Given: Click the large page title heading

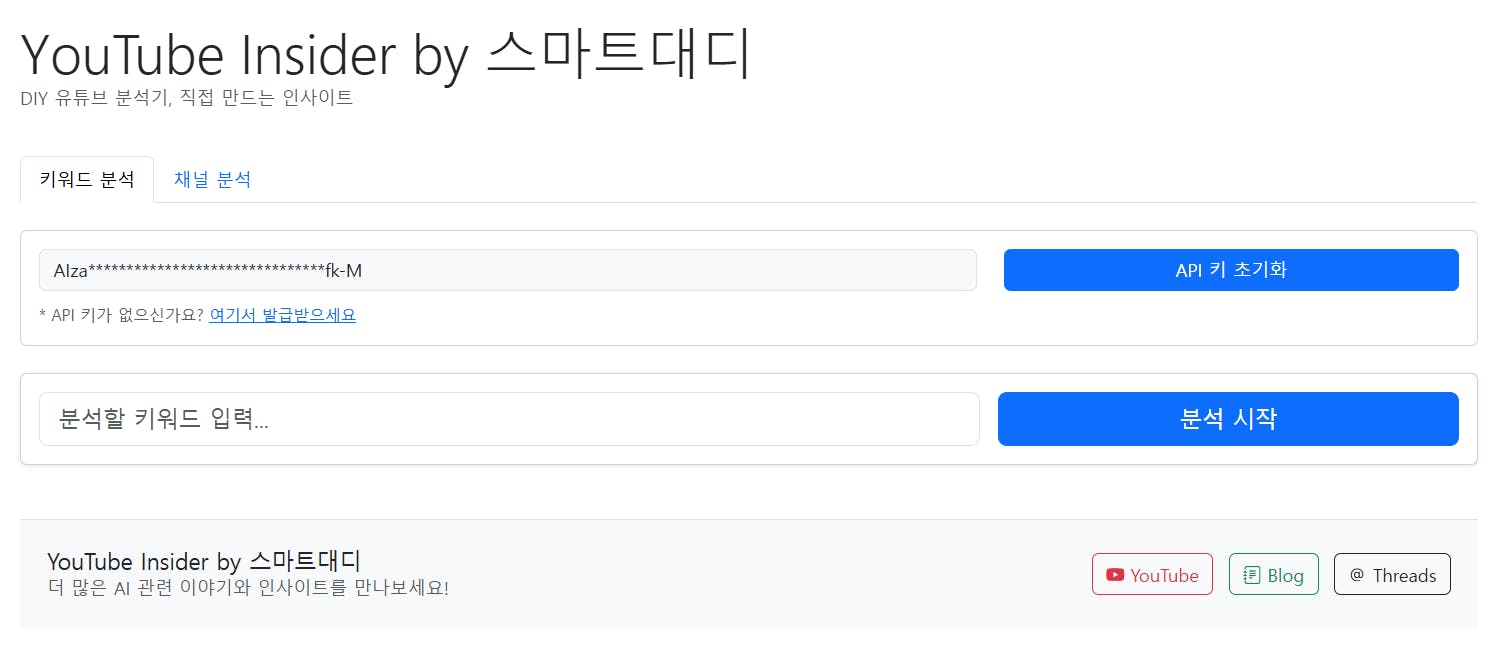Looking at the screenshot, I should tap(385, 54).
